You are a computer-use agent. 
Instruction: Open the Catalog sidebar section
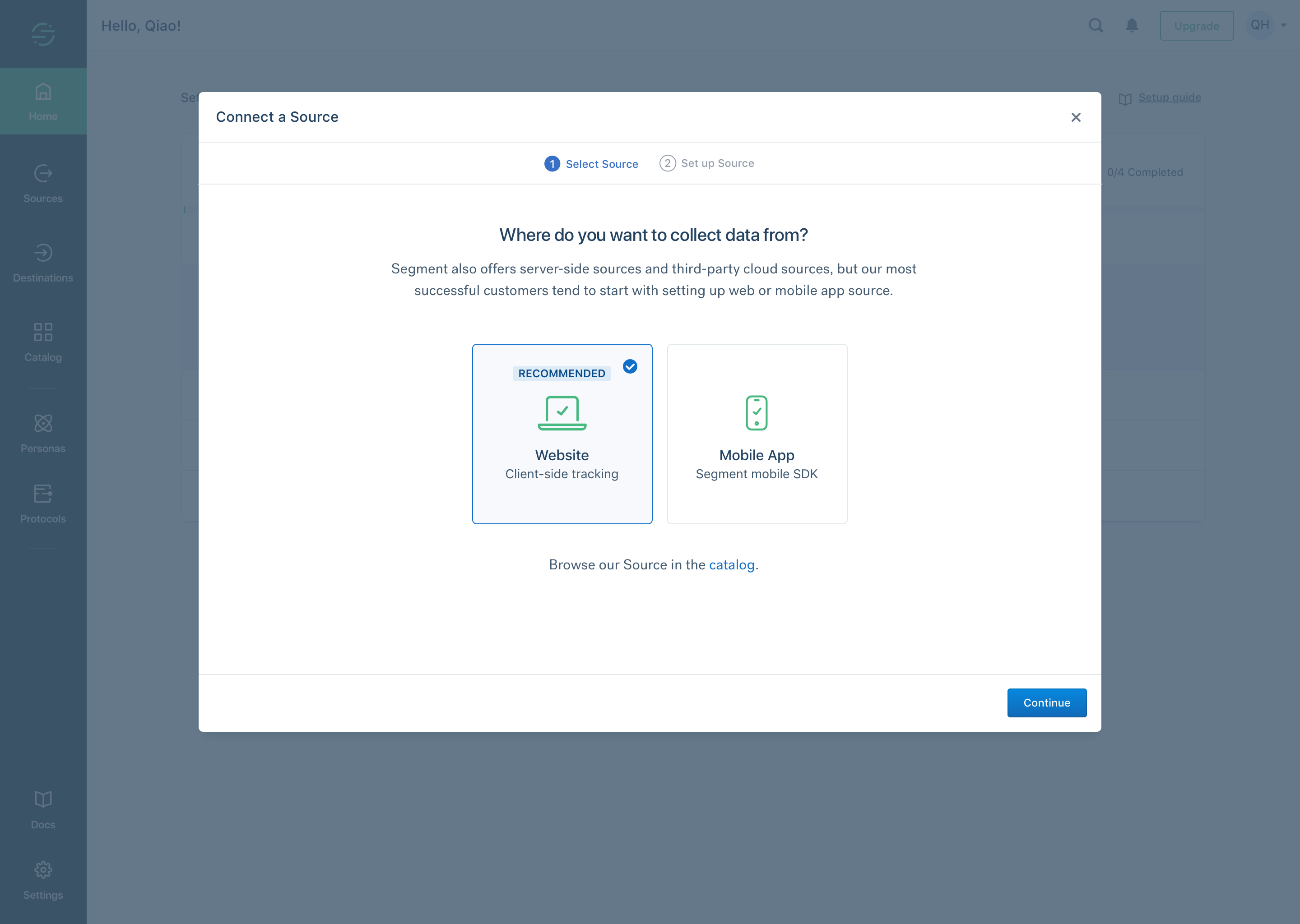click(43, 342)
